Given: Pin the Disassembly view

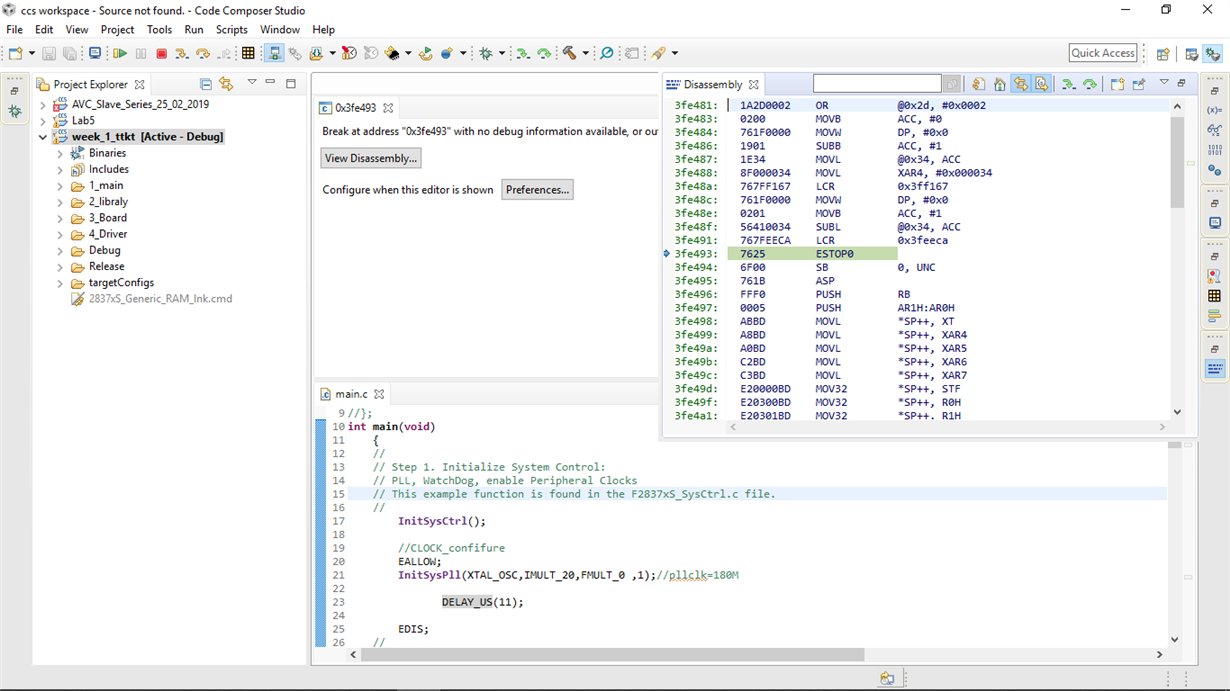Looking at the screenshot, I should tap(1137, 84).
